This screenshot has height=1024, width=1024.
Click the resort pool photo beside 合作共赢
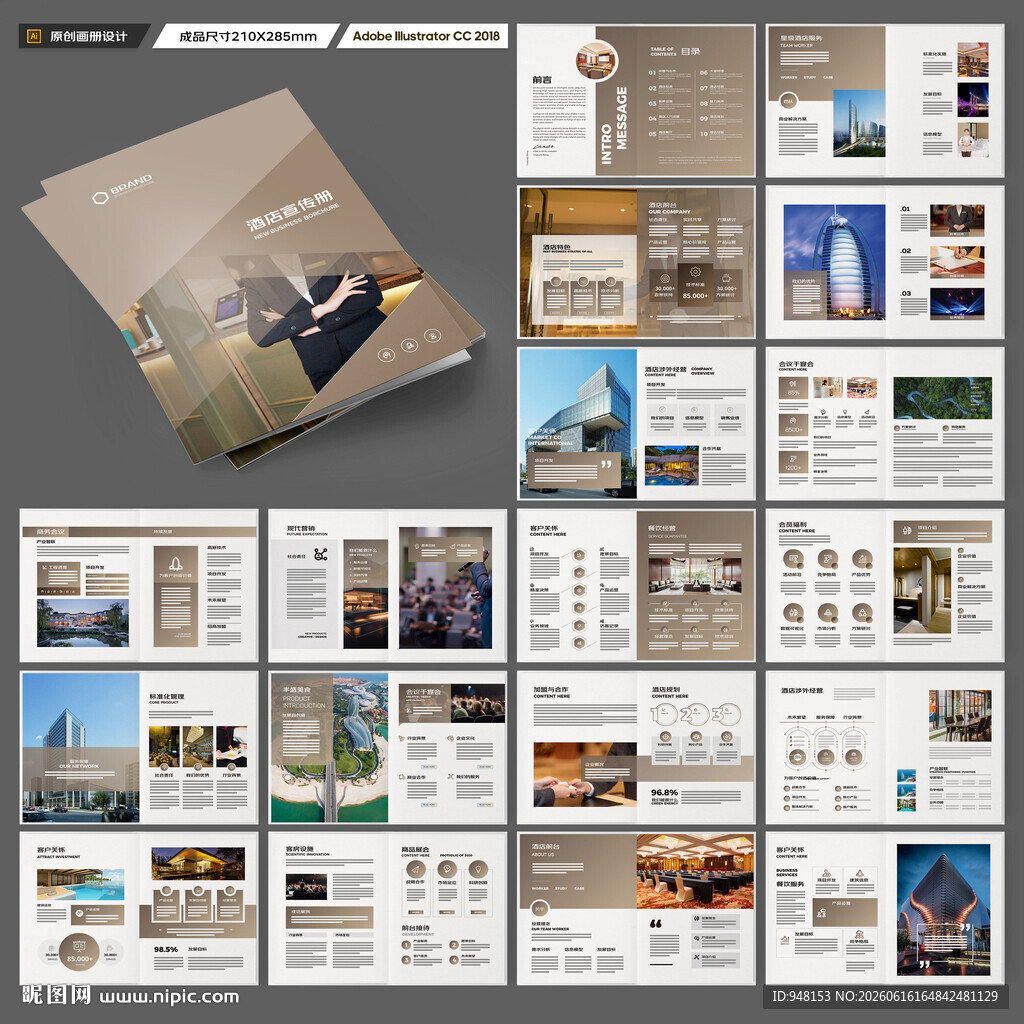click(x=671, y=466)
